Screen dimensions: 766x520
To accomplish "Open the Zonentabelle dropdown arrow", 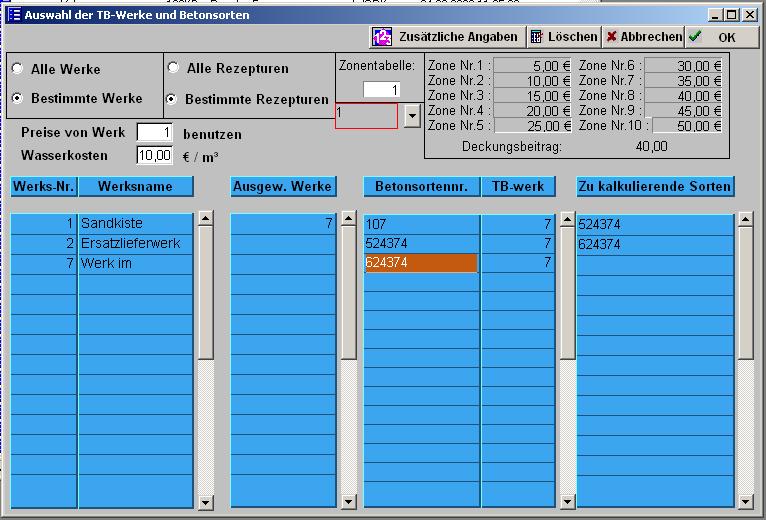I will coord(413,116).
